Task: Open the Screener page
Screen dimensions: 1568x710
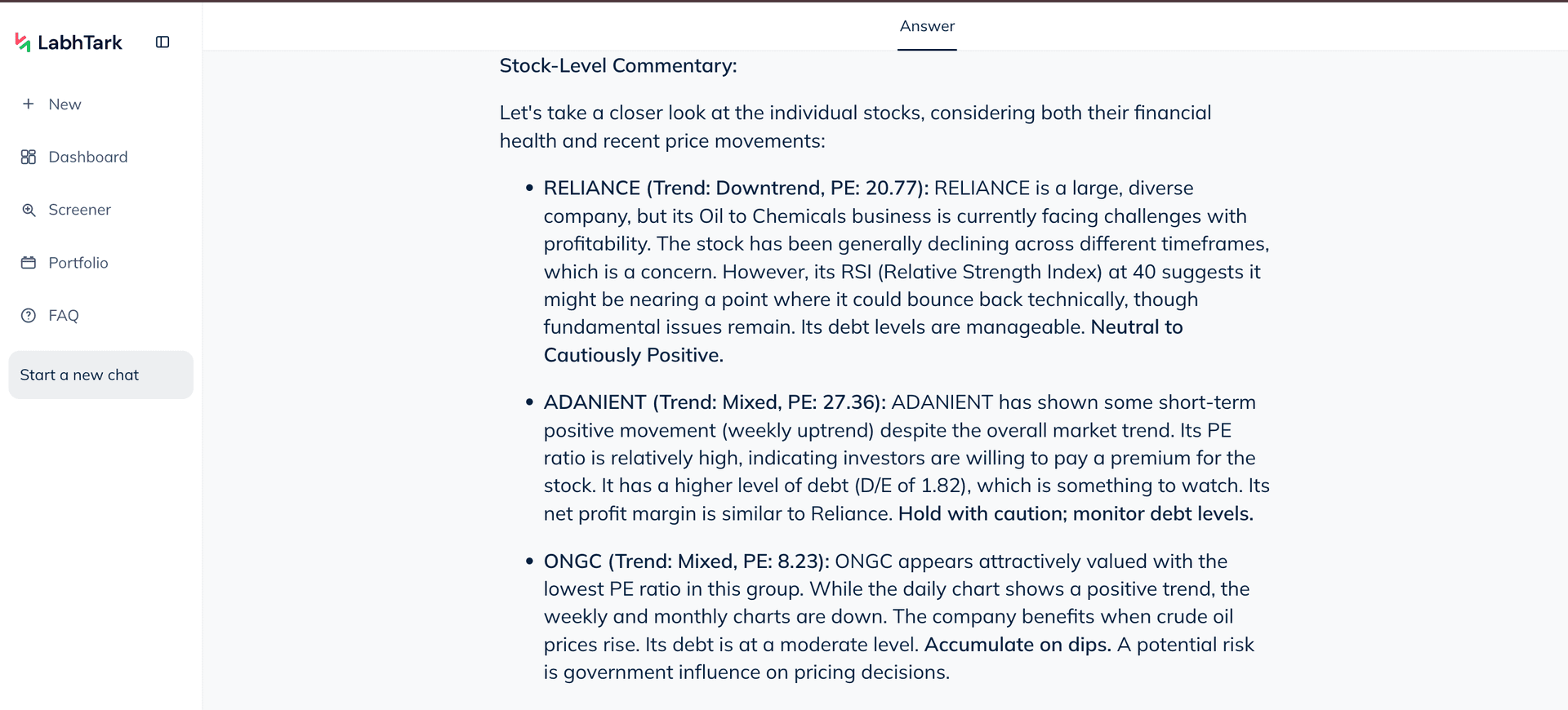Action: [x=79, y=210]
